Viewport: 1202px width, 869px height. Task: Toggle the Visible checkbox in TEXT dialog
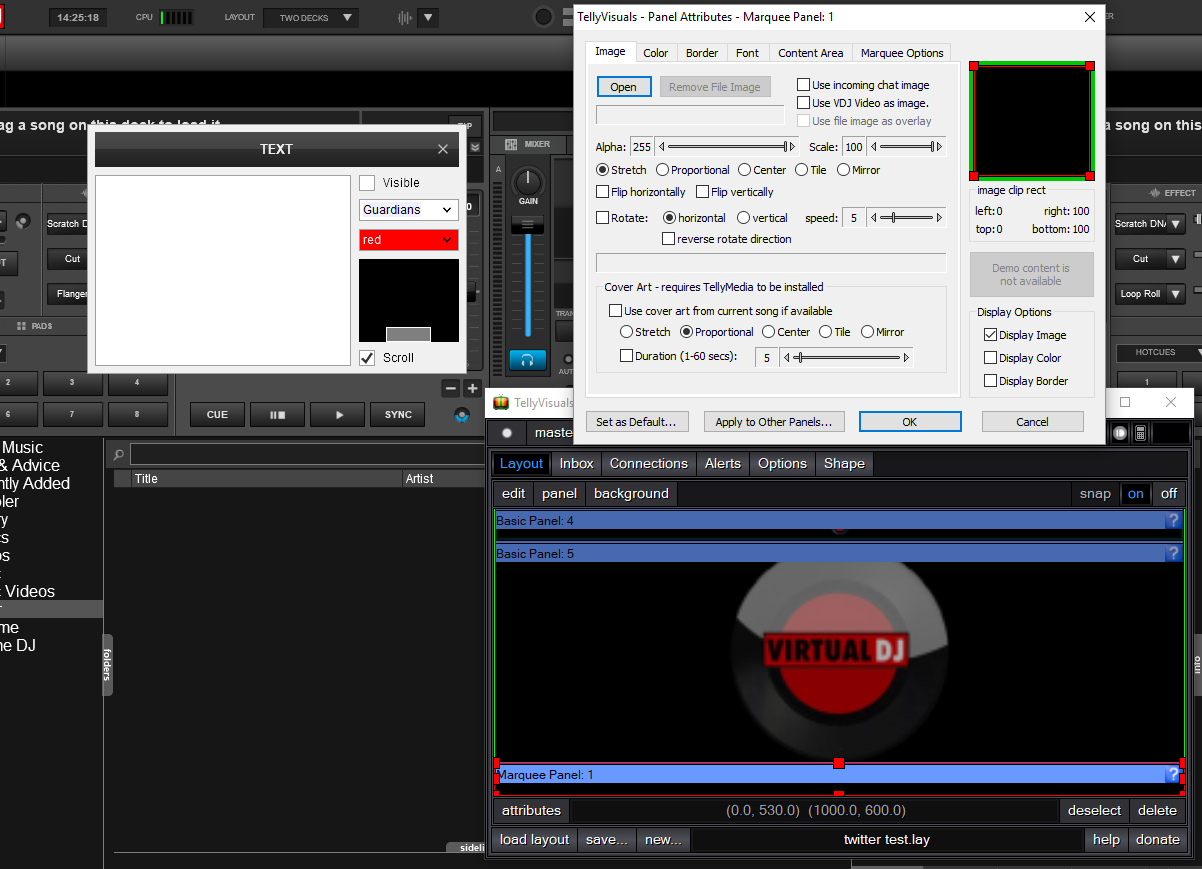click(367, 183)
